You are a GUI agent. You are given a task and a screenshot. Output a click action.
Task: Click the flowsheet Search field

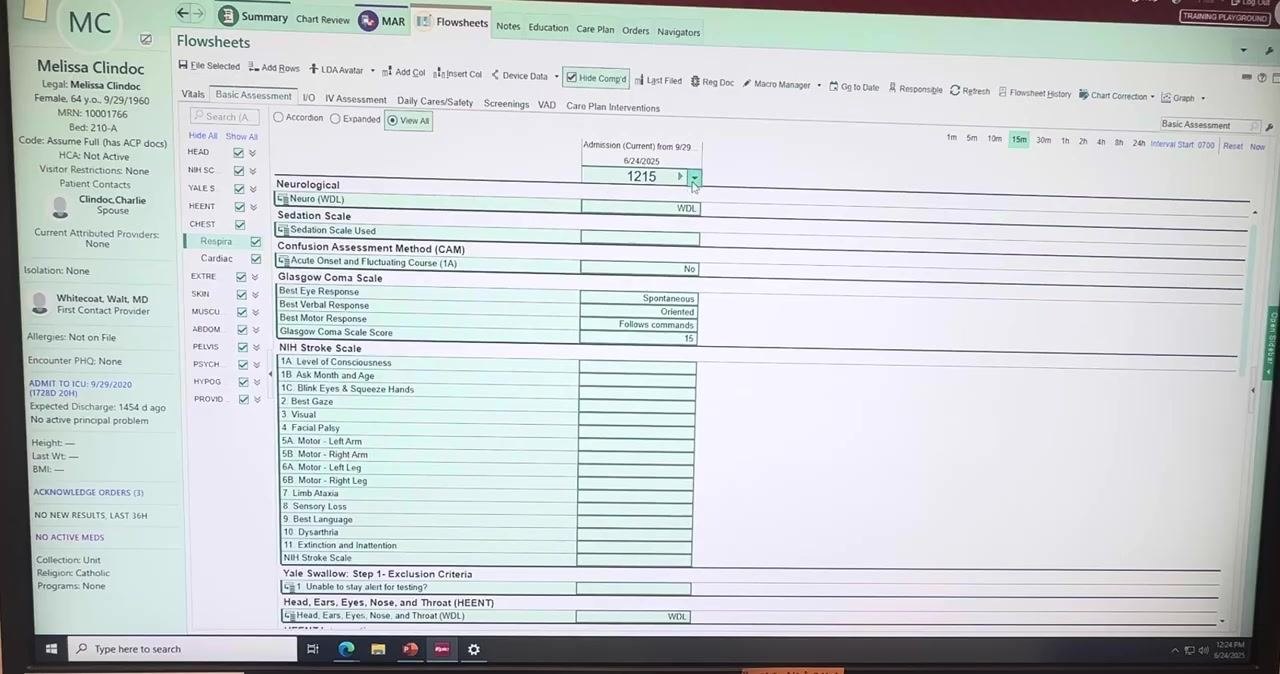[227, 117]
